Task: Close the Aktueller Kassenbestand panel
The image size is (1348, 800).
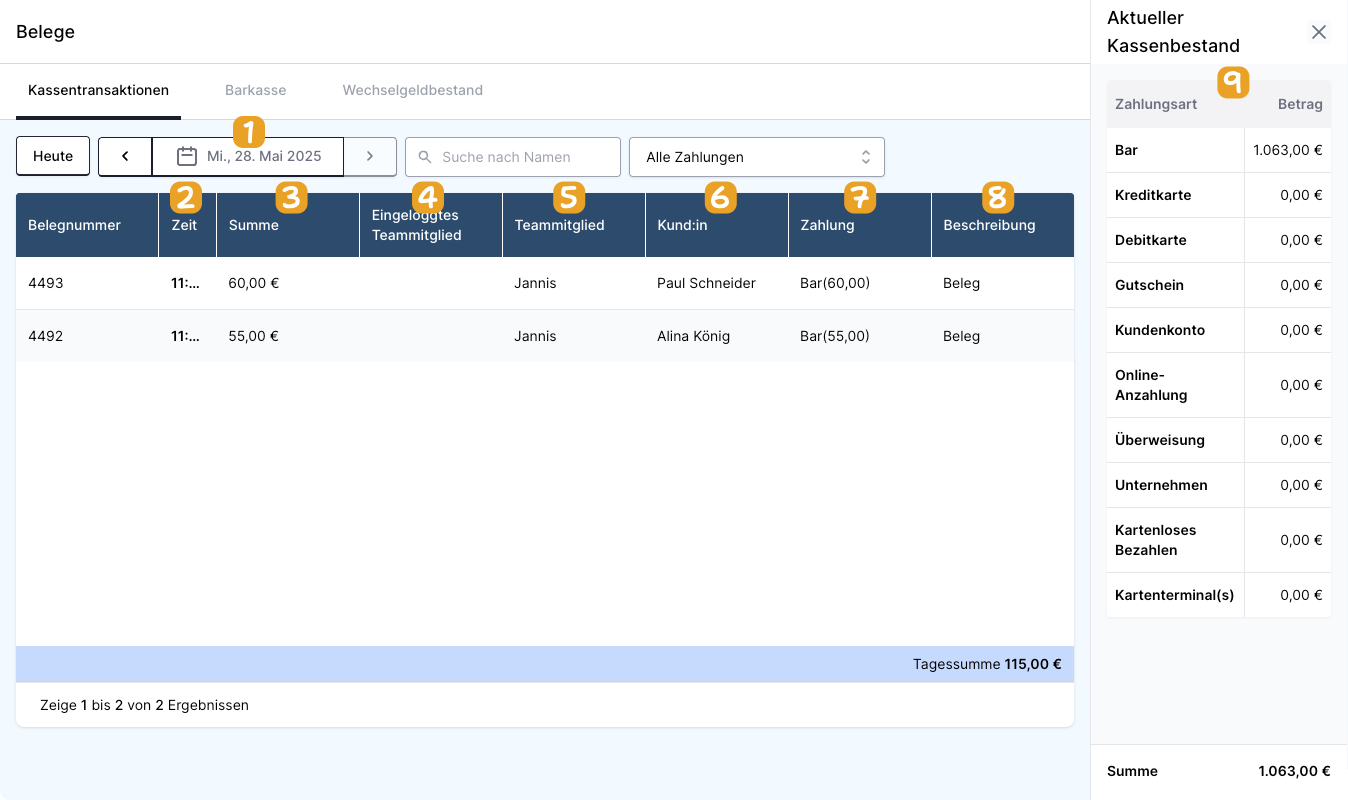Action: (1319, 32)
